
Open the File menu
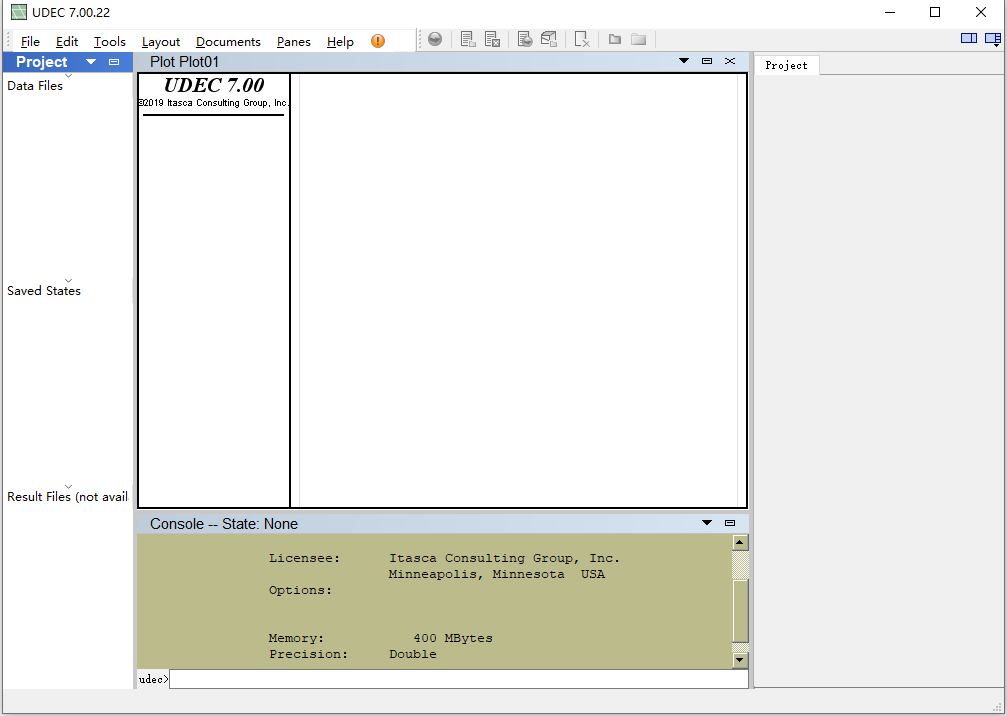coord(30,42)
